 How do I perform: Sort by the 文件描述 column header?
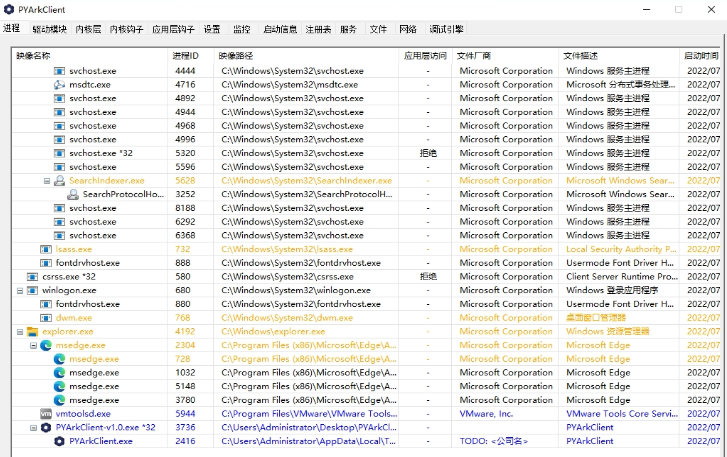pyautogui.click(x=619, y=56)
